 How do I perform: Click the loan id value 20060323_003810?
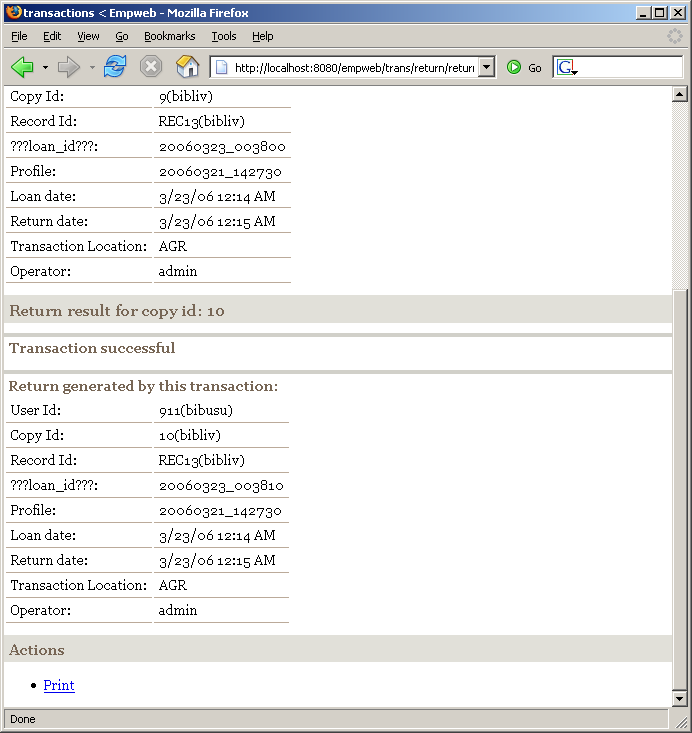[221, 485]
